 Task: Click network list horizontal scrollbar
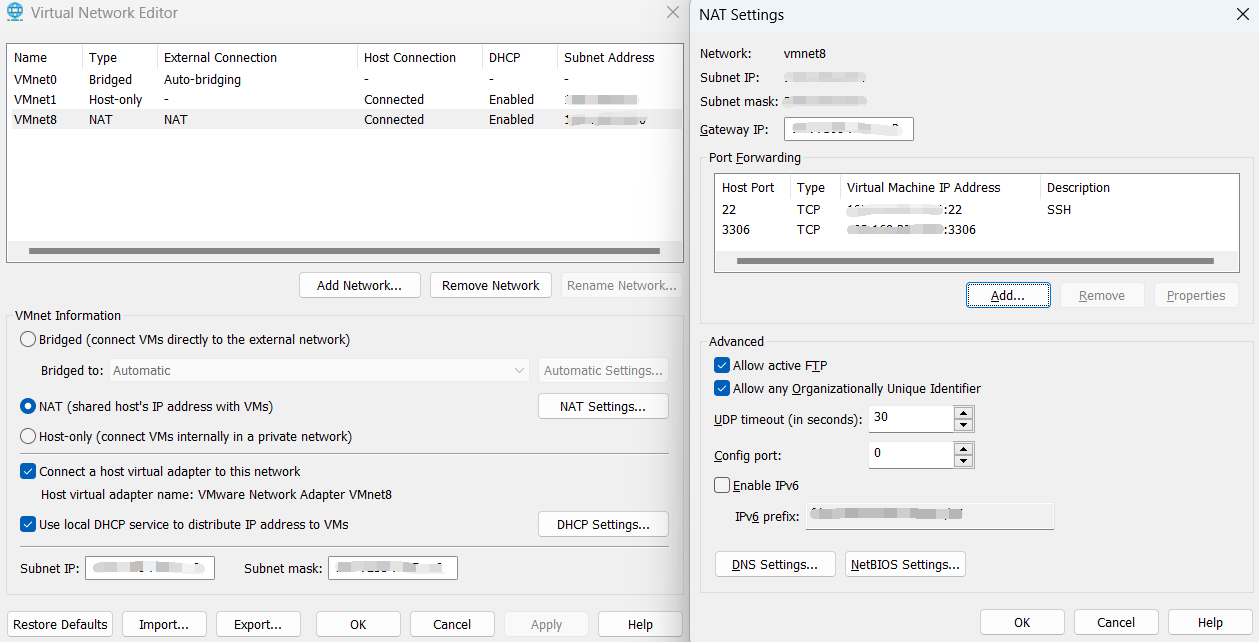pyautogui.click(x=345, y=251)
